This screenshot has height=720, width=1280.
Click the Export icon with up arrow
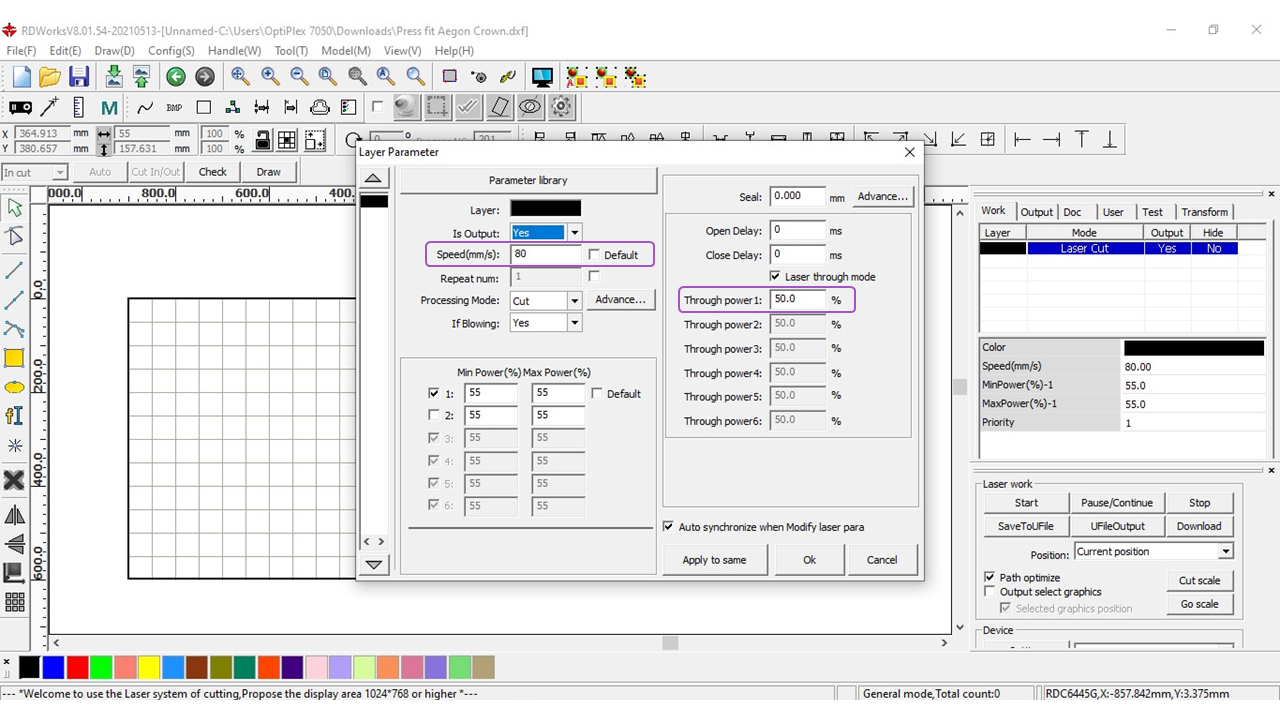click(142, 77)
